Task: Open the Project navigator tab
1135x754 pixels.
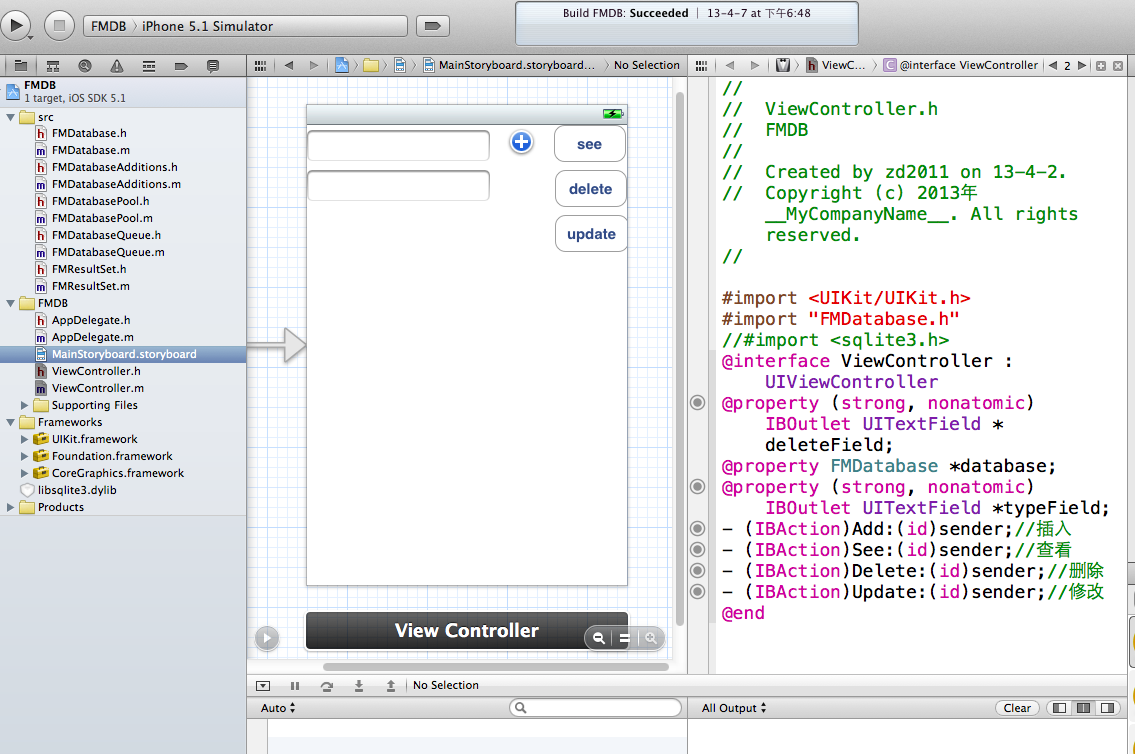Action: point(21,66)
